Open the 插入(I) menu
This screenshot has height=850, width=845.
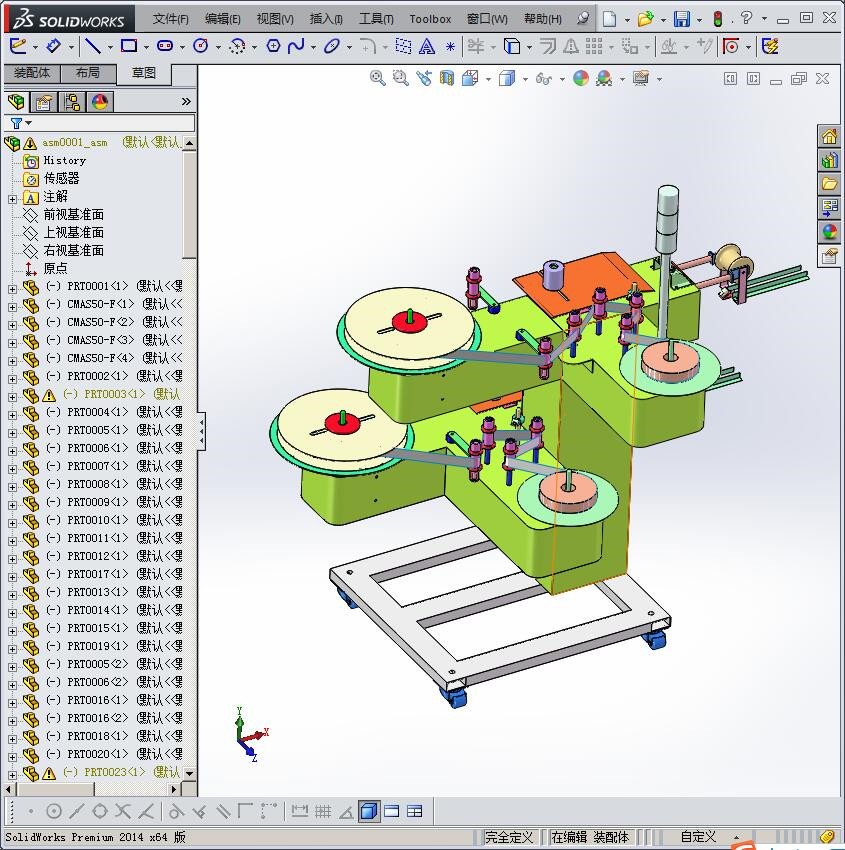coord(326,19)
